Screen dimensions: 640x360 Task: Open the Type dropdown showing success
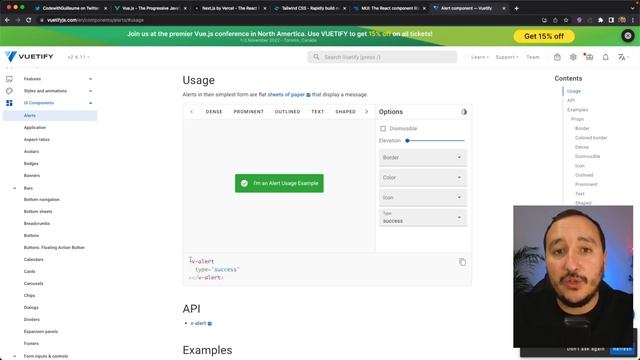423,218
